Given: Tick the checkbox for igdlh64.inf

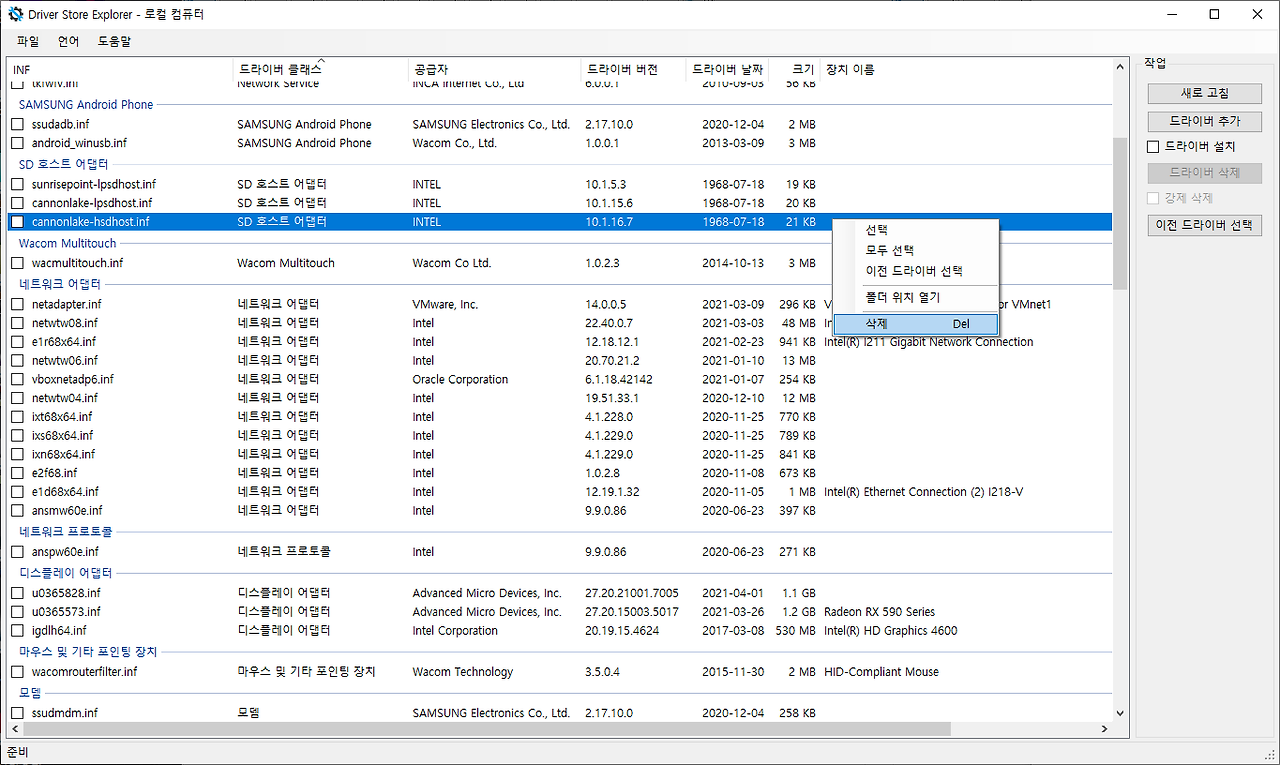Looking at the screenshot, I should tap(17, 631).
